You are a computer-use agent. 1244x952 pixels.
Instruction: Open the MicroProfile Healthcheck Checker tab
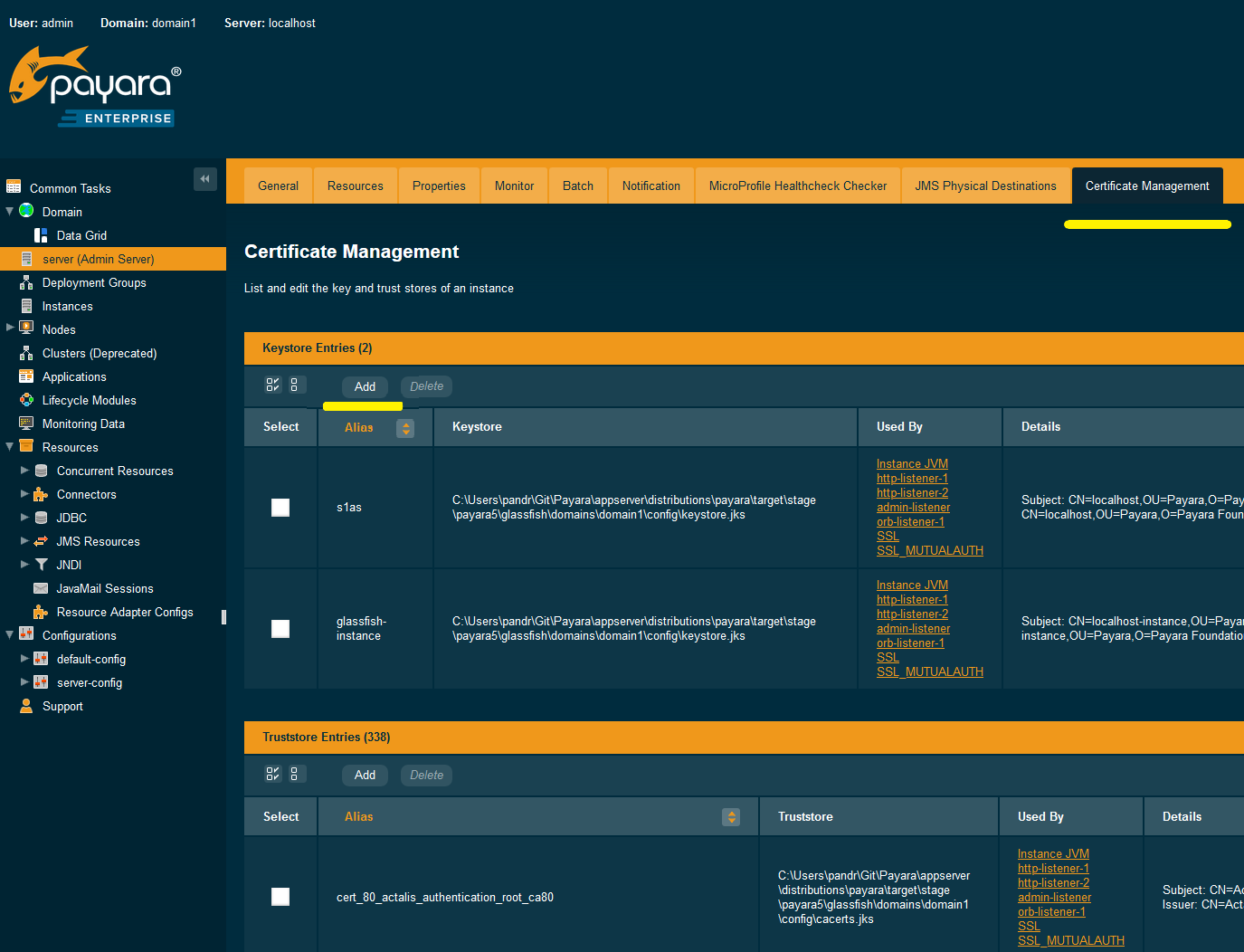click(x=797, y=186)
